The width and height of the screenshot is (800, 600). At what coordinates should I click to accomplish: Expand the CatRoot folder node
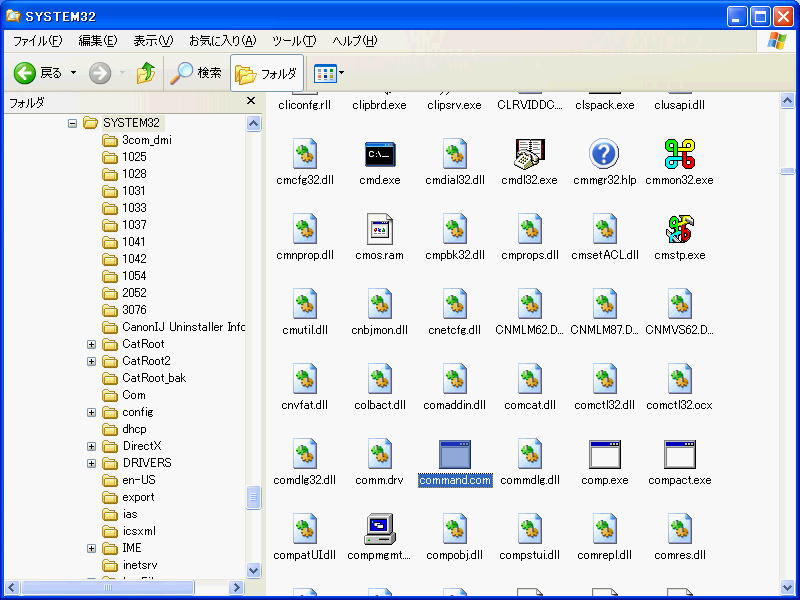pyautogui.click(x=91, y=344)
